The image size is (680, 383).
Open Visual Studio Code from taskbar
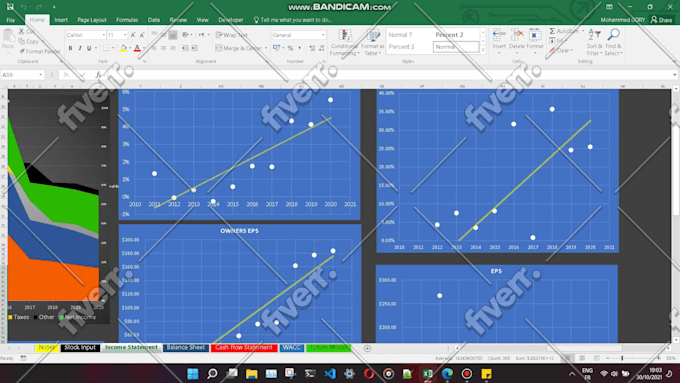point(330,373)
